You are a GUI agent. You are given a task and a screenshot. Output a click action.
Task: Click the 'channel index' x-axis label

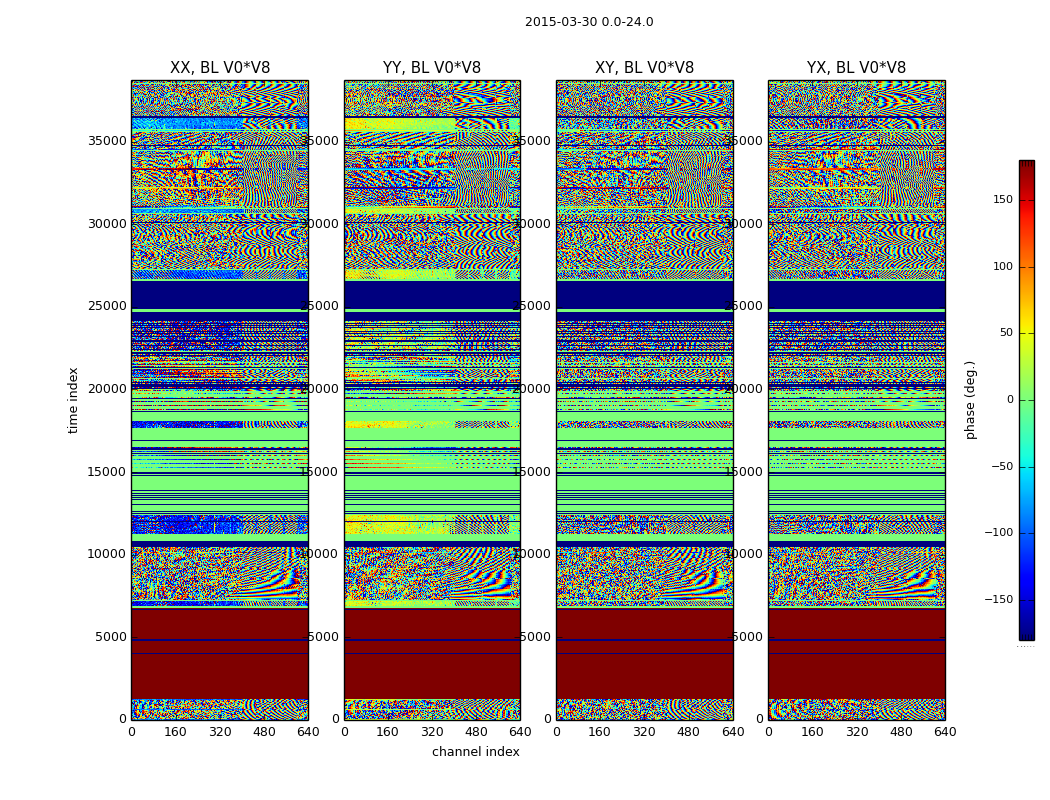(475, 752)
